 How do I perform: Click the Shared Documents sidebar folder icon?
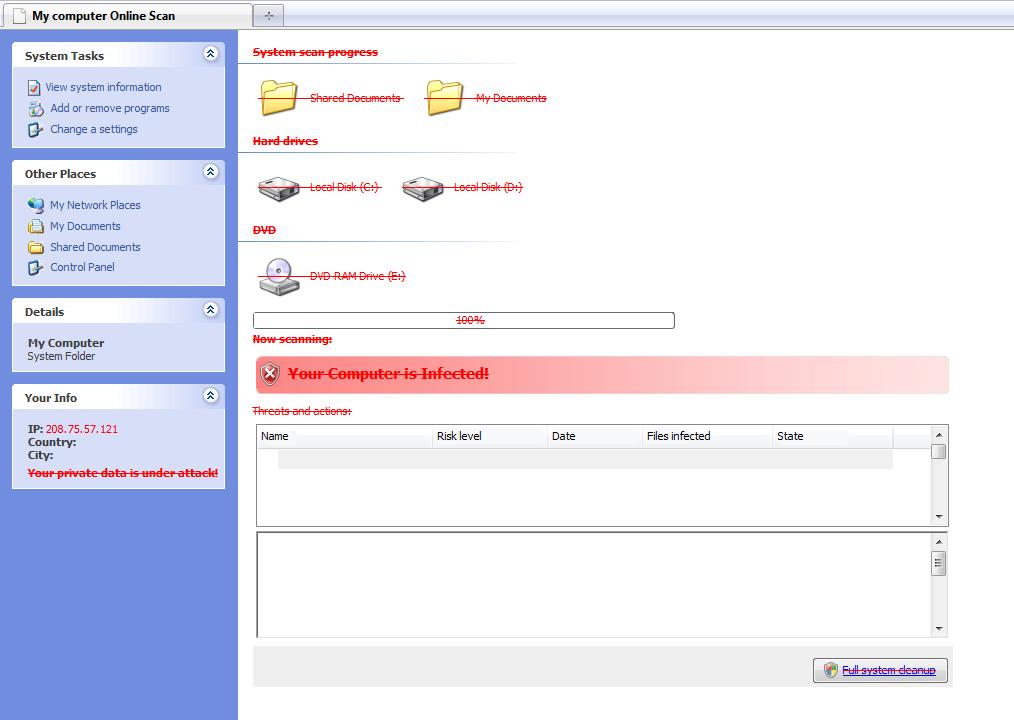[x=36, y=247]
